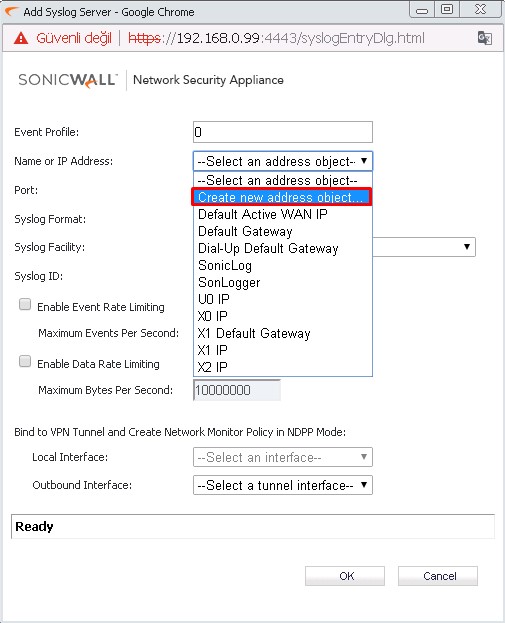Click the Chrome window title icon
505x623 pixels.
[12, 11]
